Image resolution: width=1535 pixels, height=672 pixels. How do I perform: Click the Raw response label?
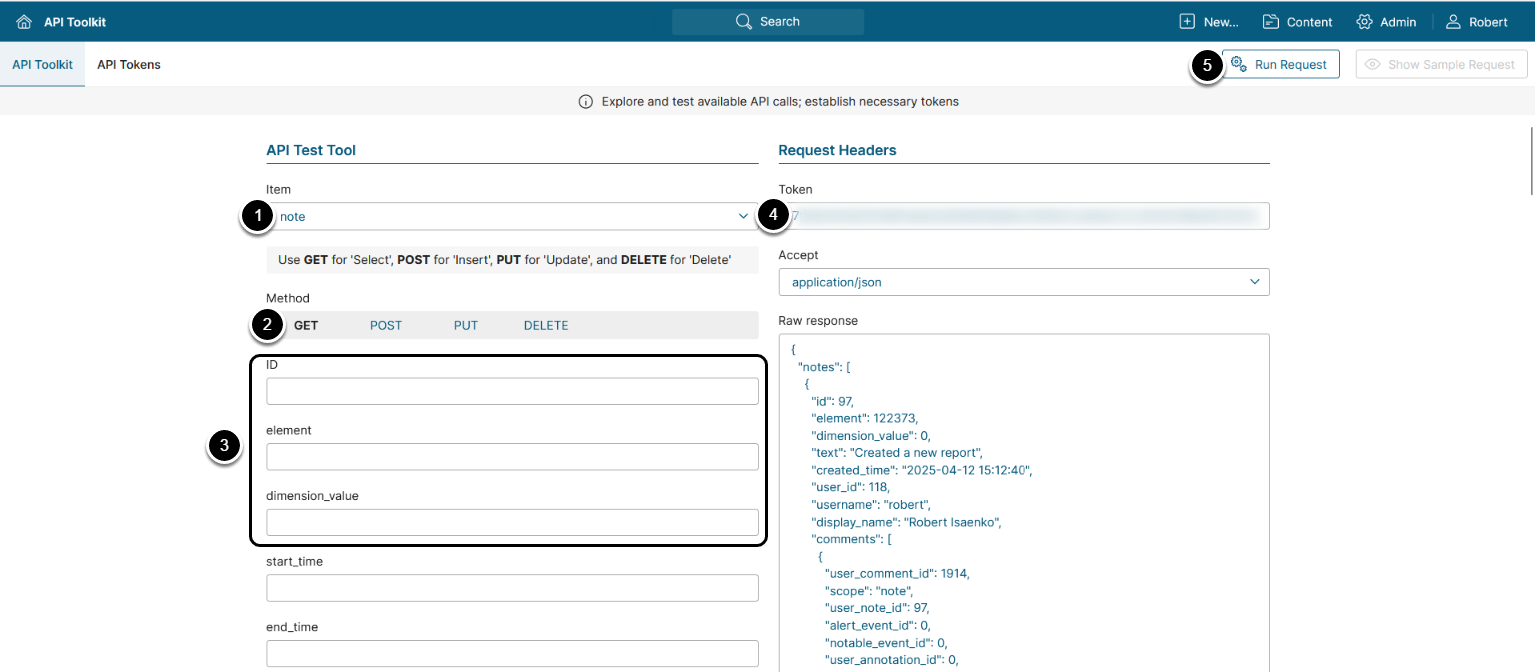click(x=818, y=321)
